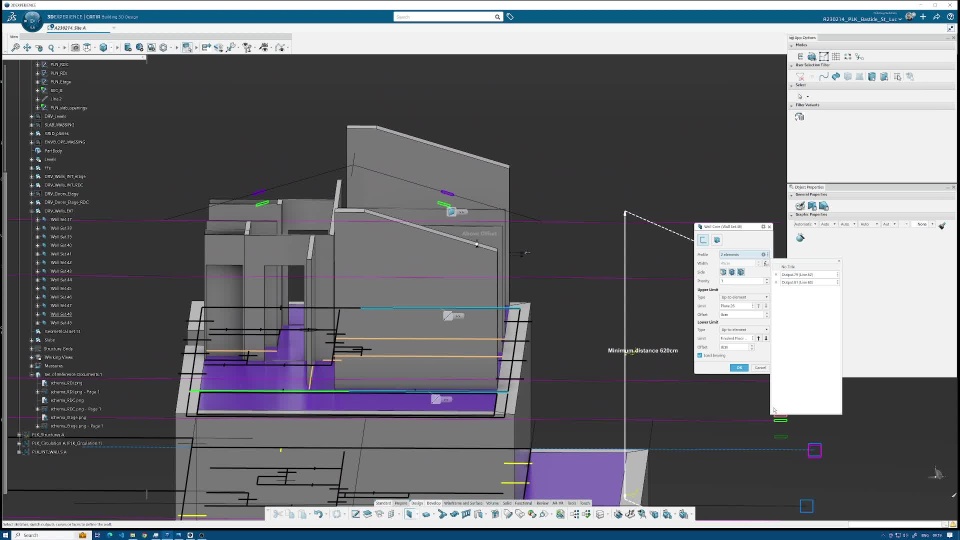Viewport: 960px width, 540px height.
Task: Select the first wall core mode icon in dialog
Action: 703,240
